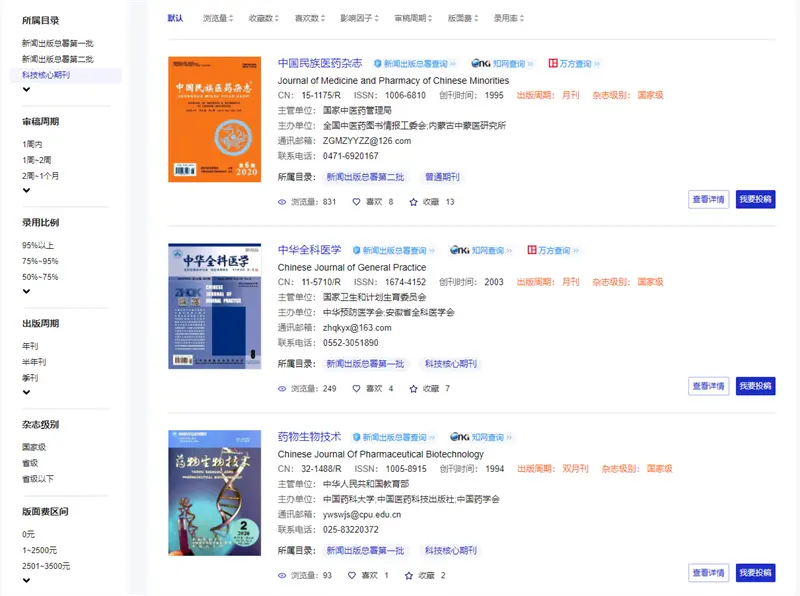Image resolution: width=800 pixels, height=596 pixels.
Task: Select 国家级 journal level filter
Action: [x=34, y=447]
